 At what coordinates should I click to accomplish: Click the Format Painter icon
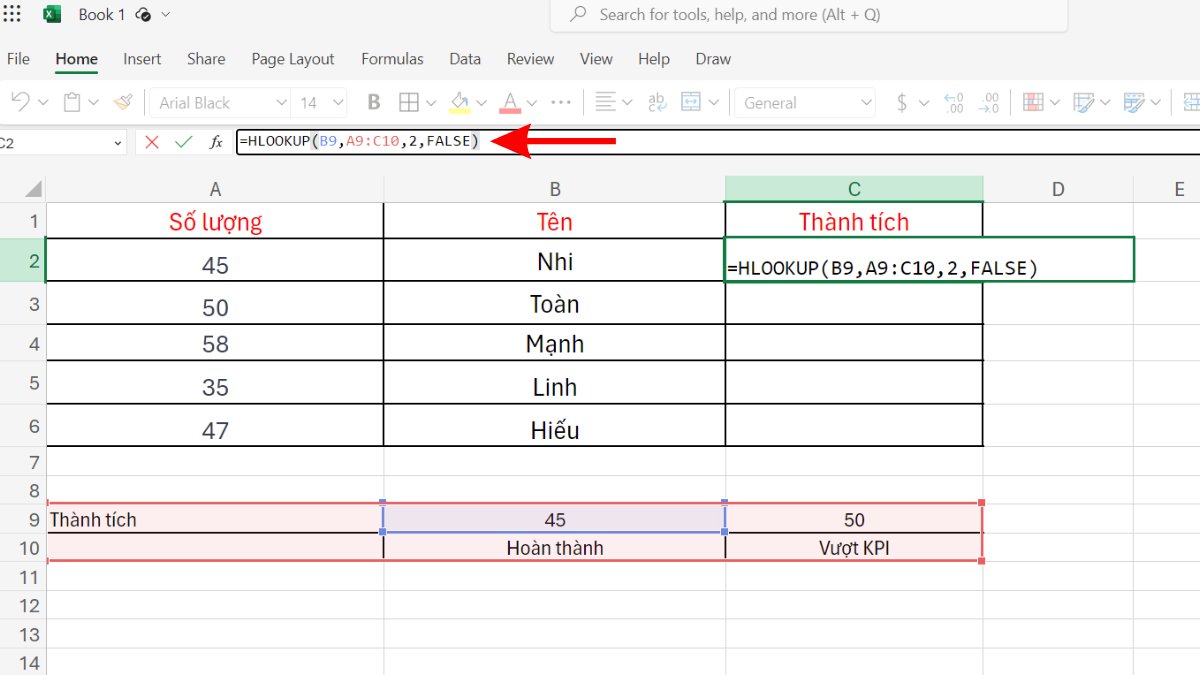tap(122, 101)
